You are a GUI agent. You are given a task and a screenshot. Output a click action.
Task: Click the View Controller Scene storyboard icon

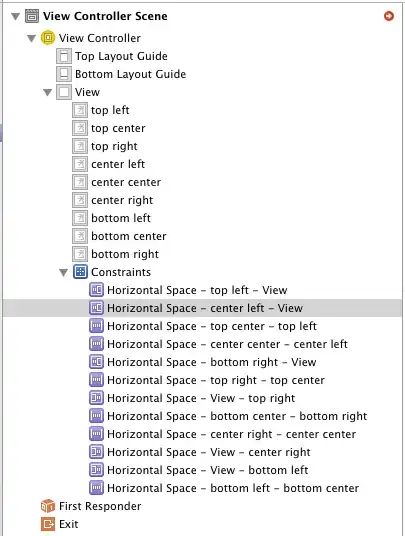(x=32, y=16)
